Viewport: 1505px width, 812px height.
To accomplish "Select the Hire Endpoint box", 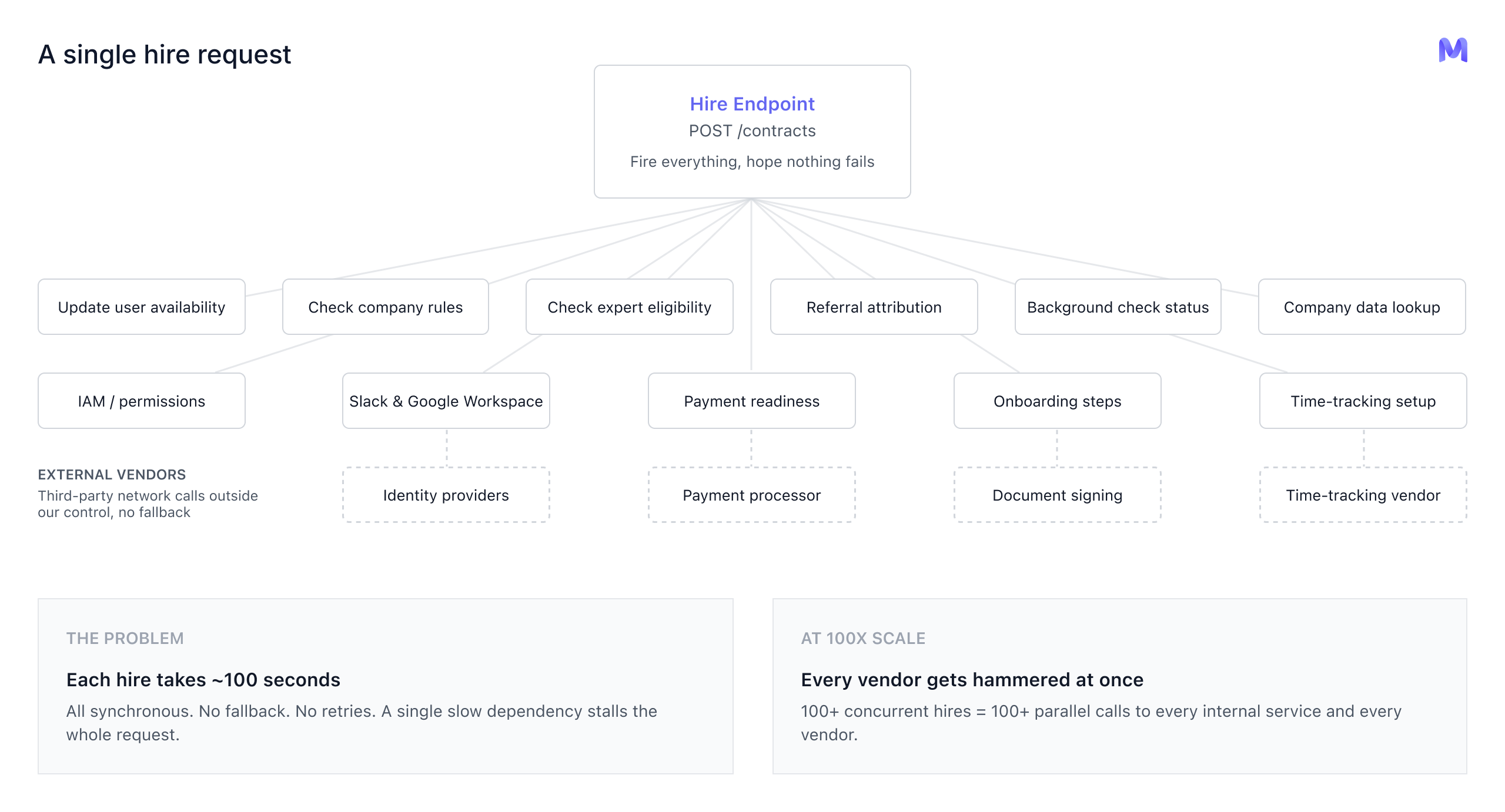I will tap(752, 132).
